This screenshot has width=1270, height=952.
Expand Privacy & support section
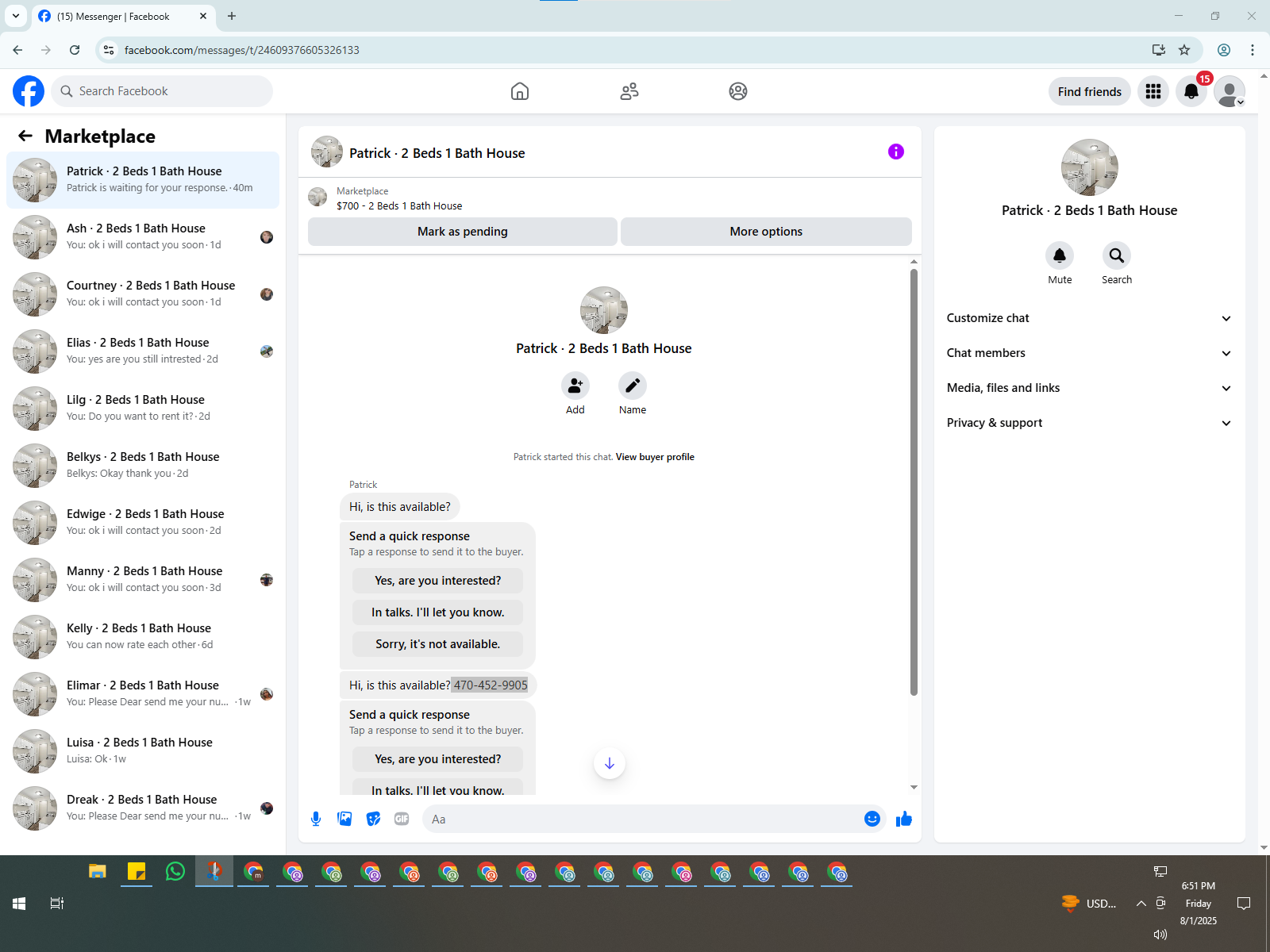pyautogui.click(x=1089, y=423)
